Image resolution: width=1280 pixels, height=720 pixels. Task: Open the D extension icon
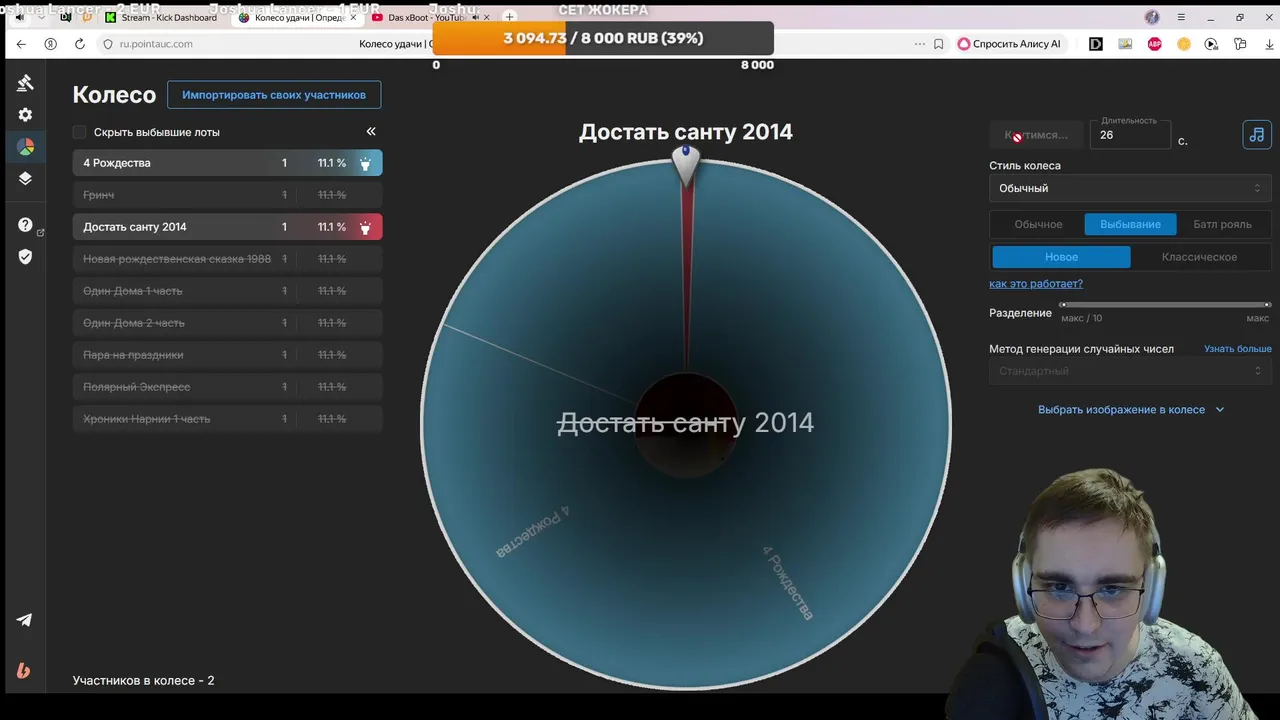tap(1096, 44)
